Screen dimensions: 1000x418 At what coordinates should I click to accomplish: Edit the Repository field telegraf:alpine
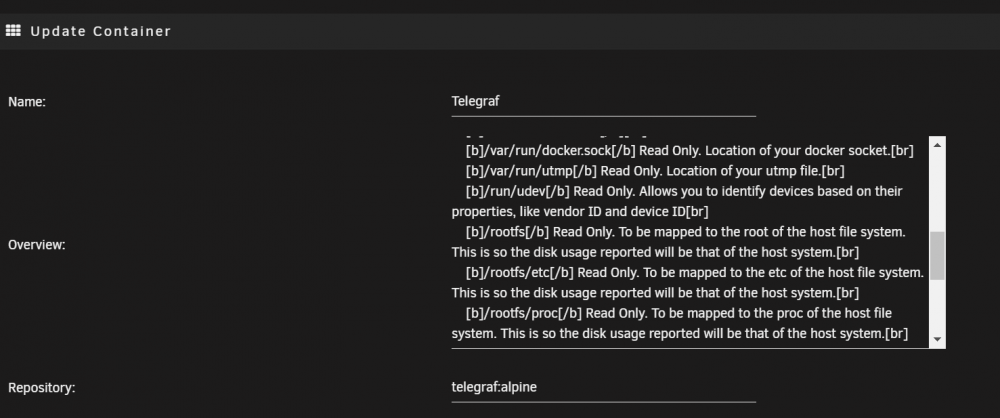tap(603, 387)
